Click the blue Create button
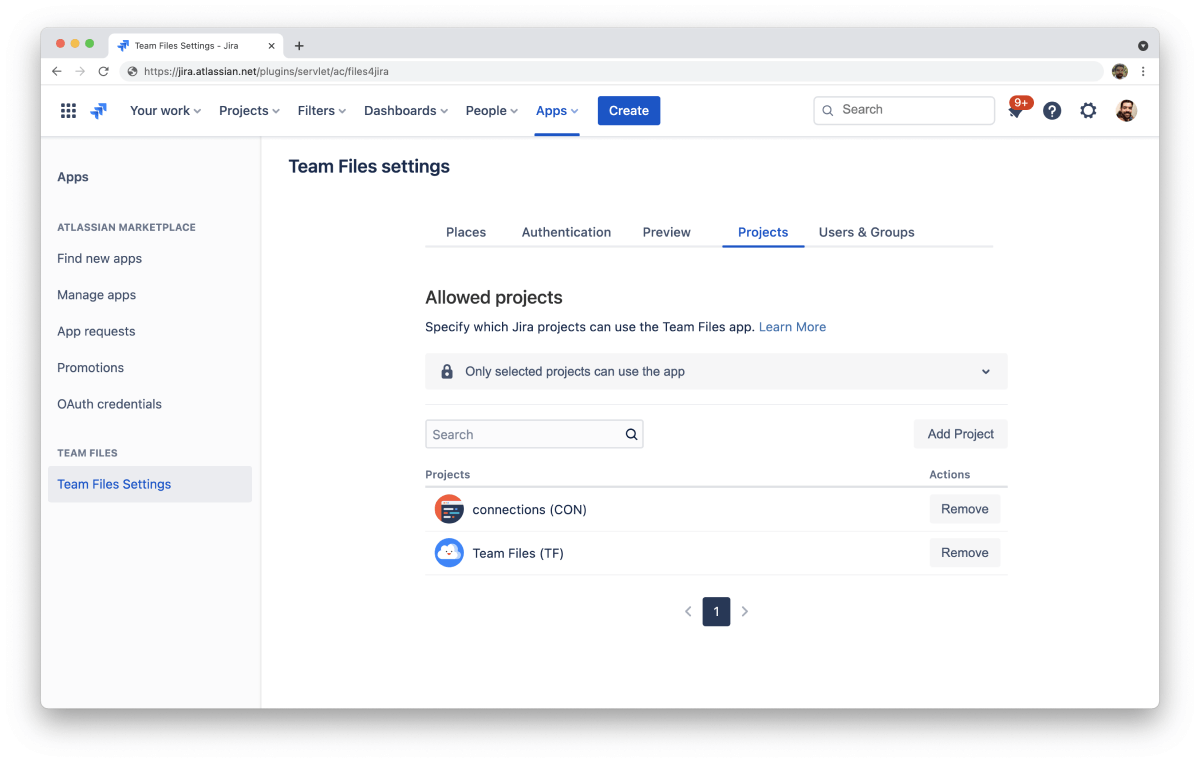The height and width of the screenshot is (762, 1200). (629, 111)
